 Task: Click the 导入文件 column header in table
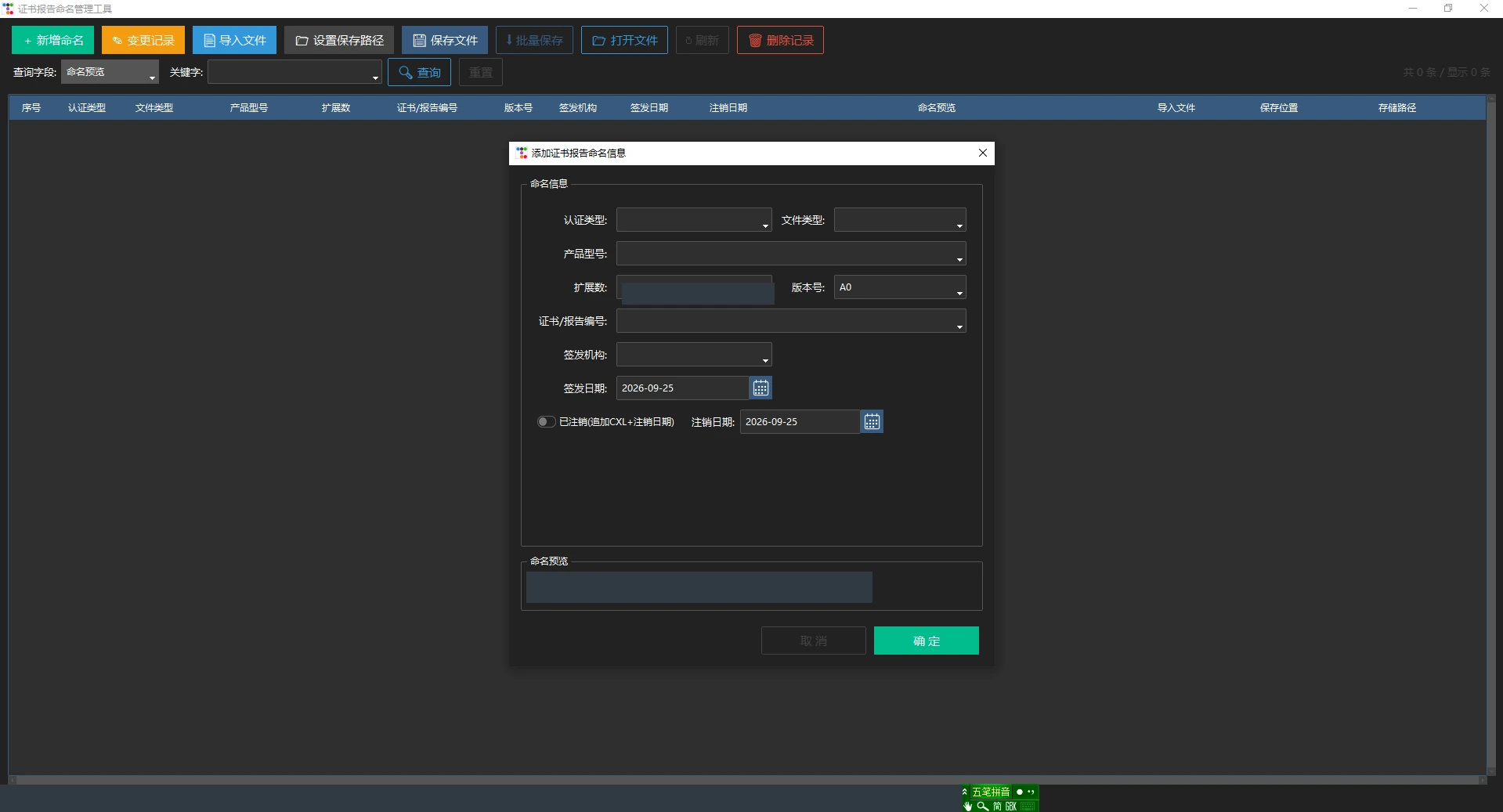(1176, 107)
